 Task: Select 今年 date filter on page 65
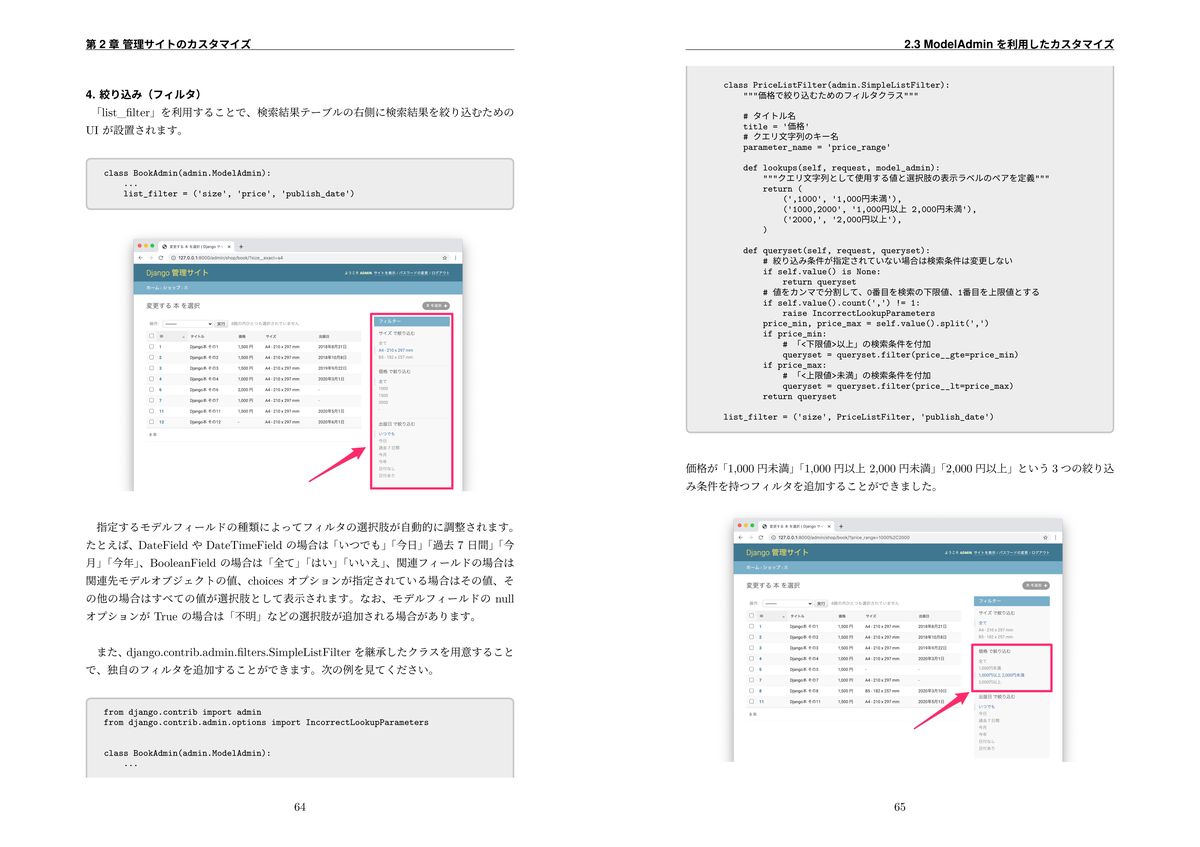pyautogui.click(x=982, y=734)
